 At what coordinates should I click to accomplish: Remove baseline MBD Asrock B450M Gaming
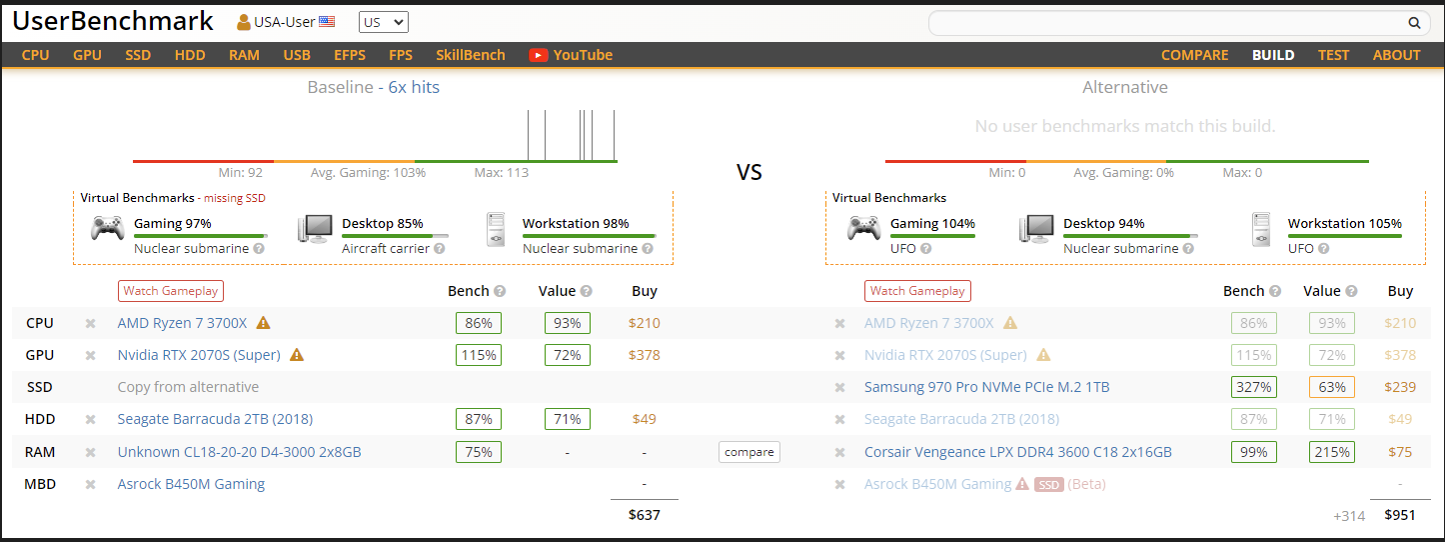click(x=90, y=484)
